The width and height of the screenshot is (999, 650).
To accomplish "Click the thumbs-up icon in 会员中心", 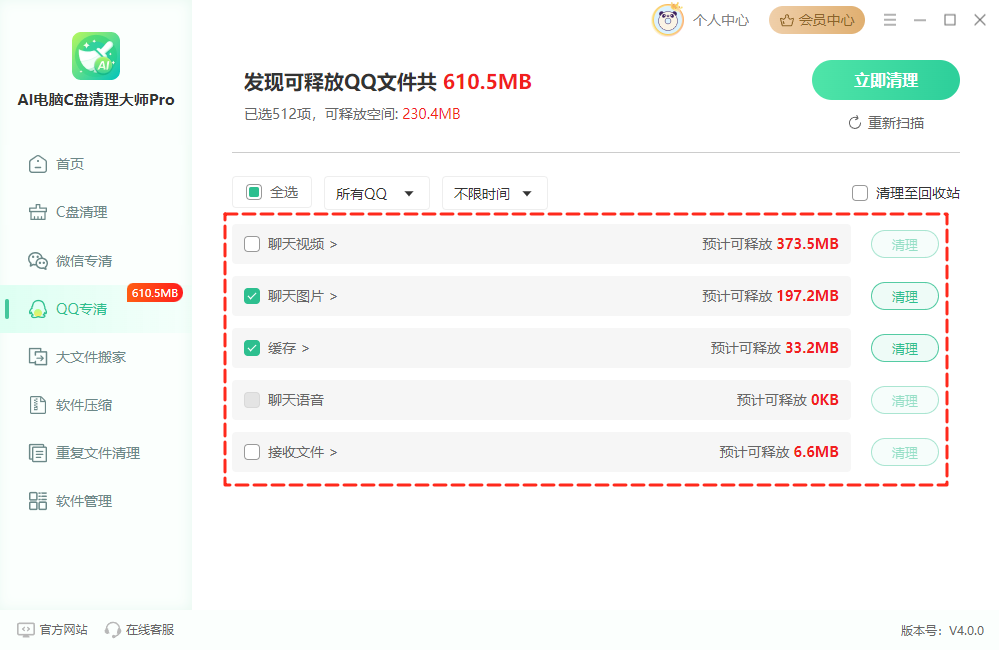I will [787, 20].
